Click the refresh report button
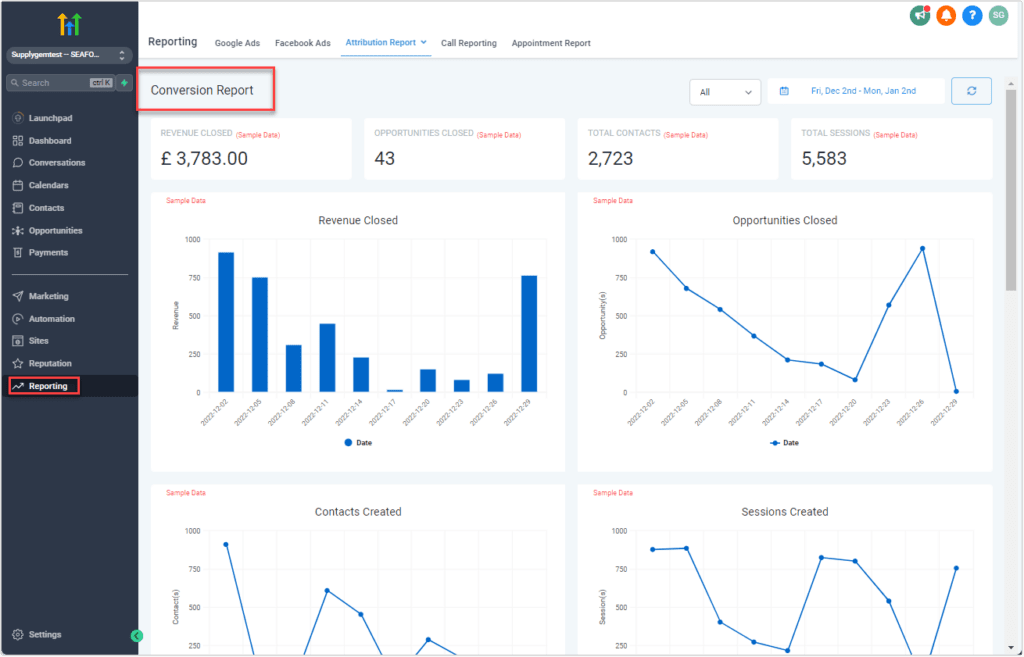 pos(971,91)
